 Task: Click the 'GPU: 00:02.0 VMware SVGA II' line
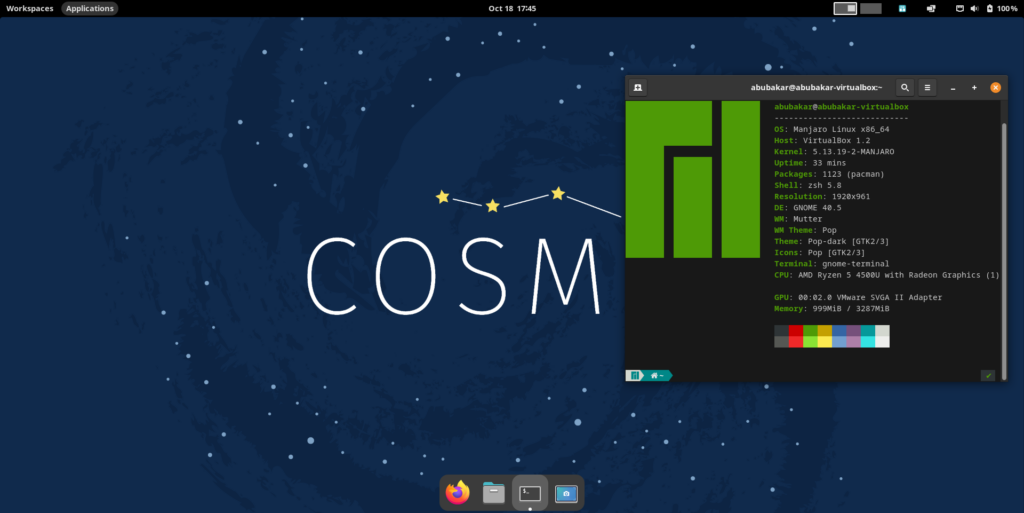point(858,298)
